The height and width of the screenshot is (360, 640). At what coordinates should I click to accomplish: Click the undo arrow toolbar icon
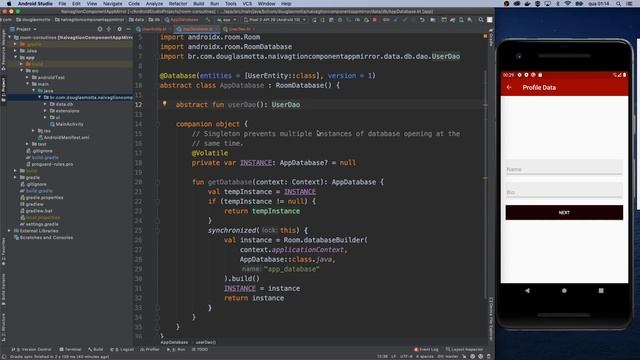[x=422, y=20]
